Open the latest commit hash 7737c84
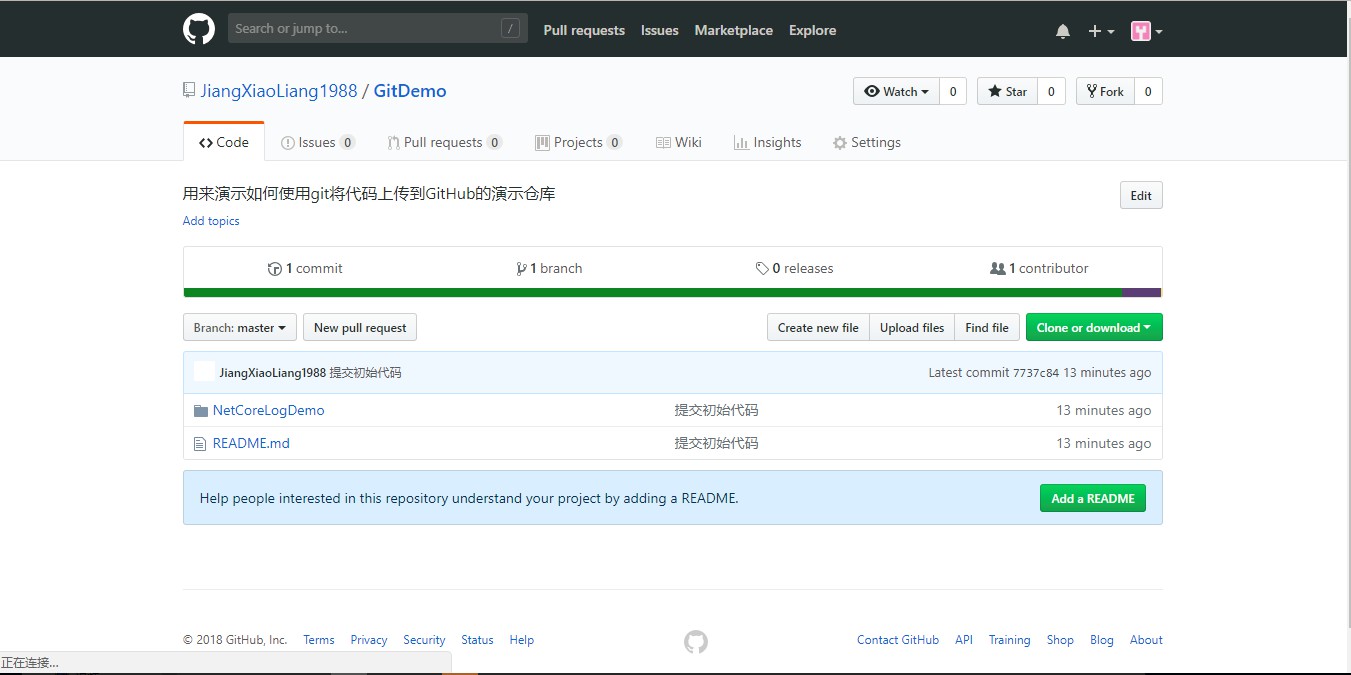1351x675 pixels. click(x=1035, y=373)
